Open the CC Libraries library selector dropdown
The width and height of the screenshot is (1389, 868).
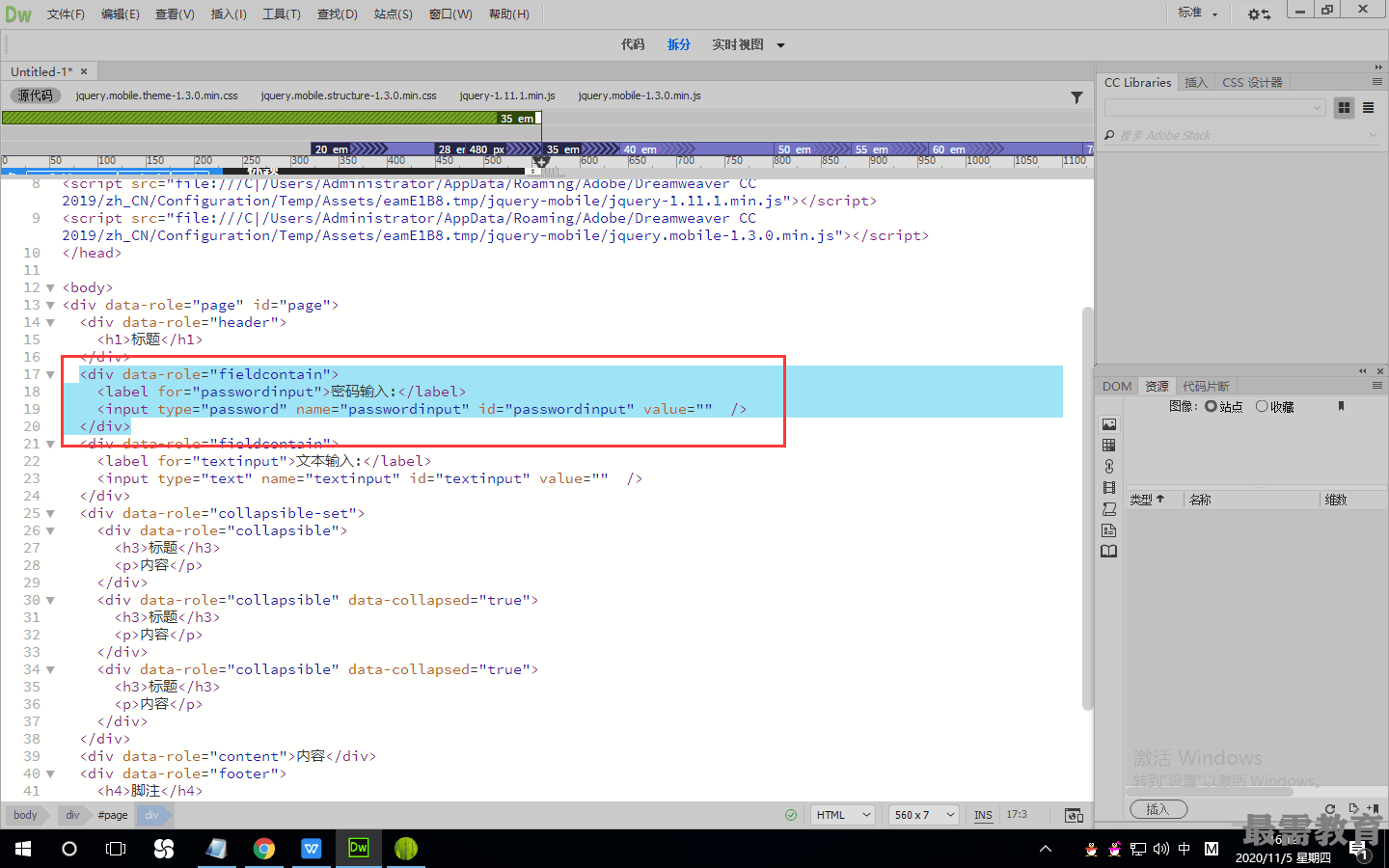pyautogui.click(x=1215, y=108)
